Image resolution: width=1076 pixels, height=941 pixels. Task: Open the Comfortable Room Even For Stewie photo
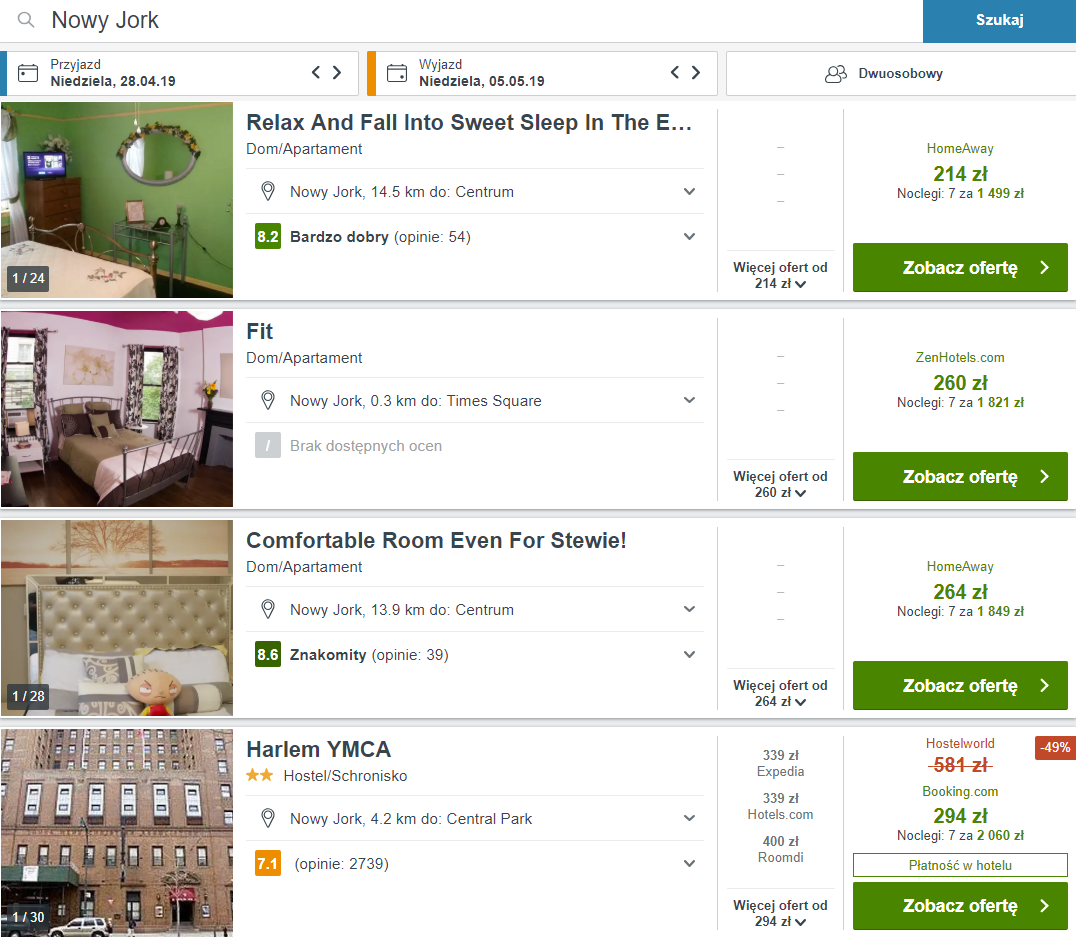pyautogui.click(x=117, y=618)
